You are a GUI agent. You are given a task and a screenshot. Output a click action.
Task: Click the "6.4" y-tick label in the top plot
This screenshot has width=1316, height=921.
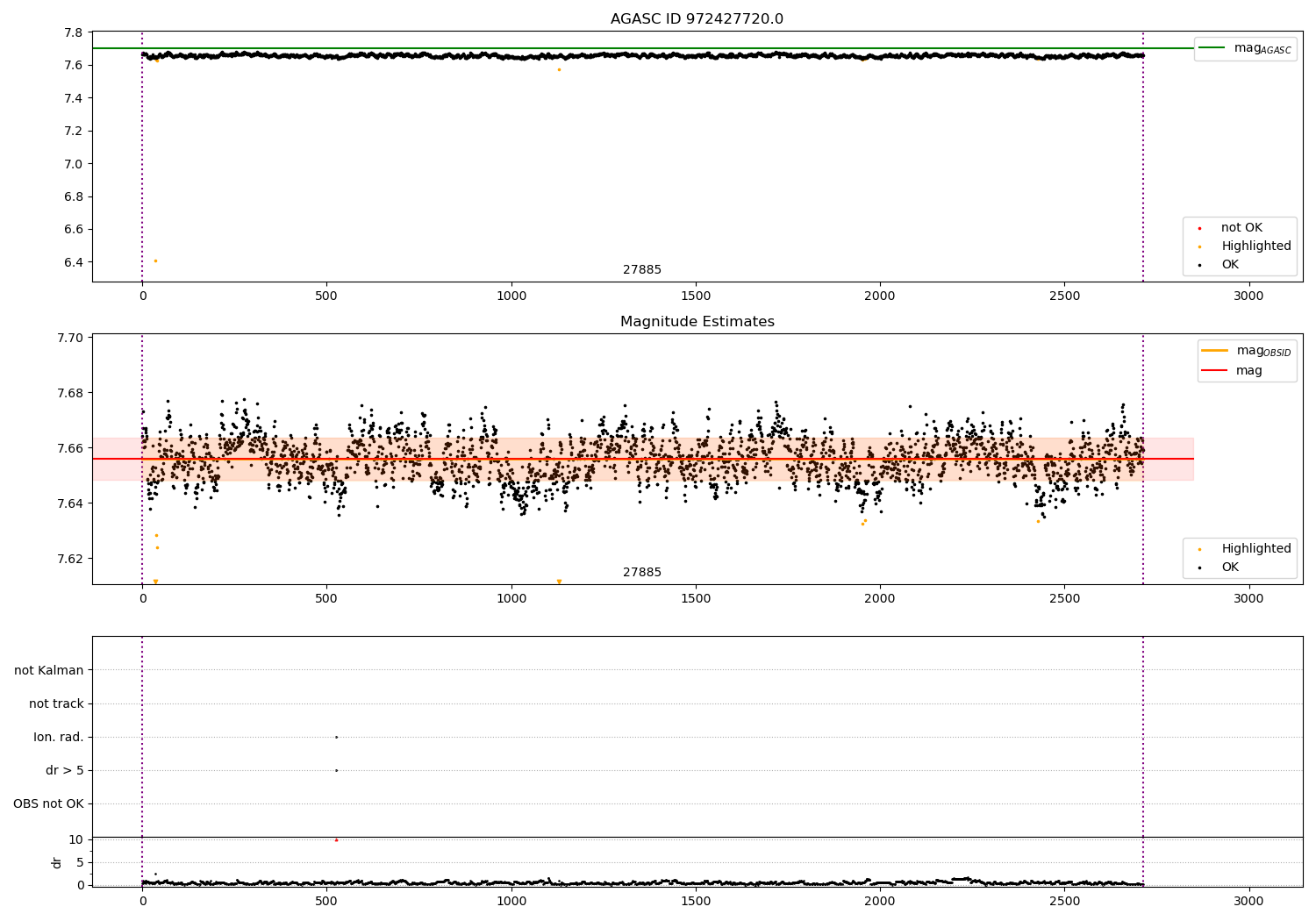(75, 262)
